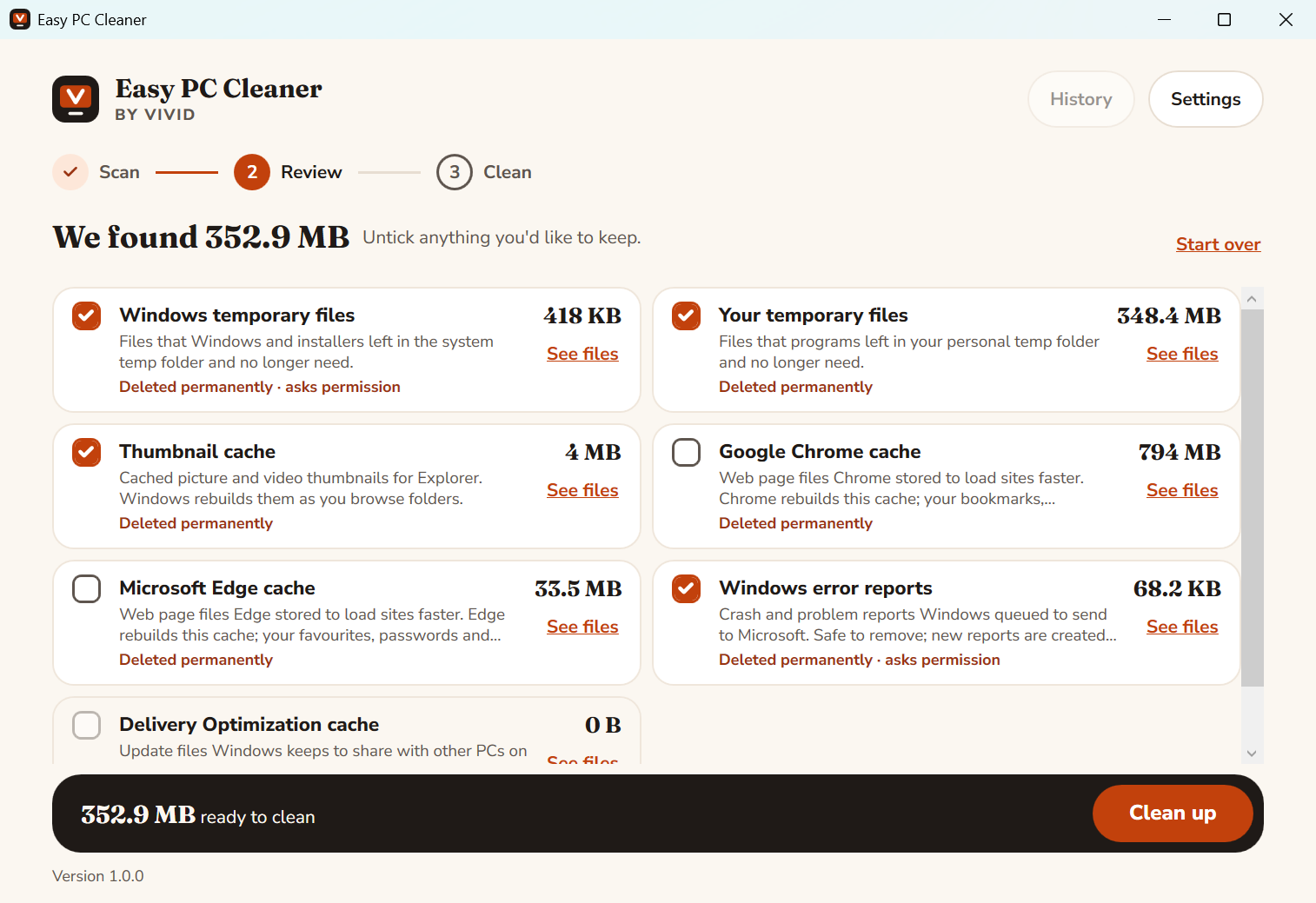Image resolution: width=1316 pixels, height=903 pixels.
Task: Minimize the Easy PC Cleaner window
Action: coord(1165,19)
